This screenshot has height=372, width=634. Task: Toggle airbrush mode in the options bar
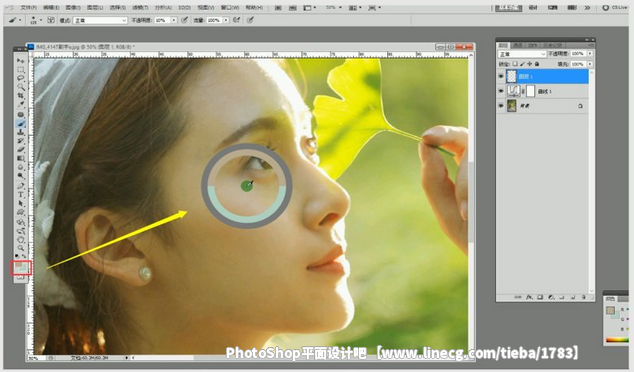[237, 20]
